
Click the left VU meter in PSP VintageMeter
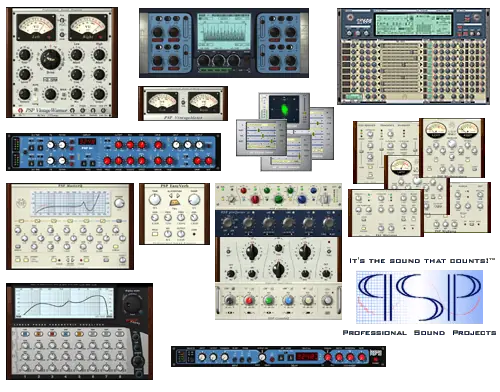162,102
